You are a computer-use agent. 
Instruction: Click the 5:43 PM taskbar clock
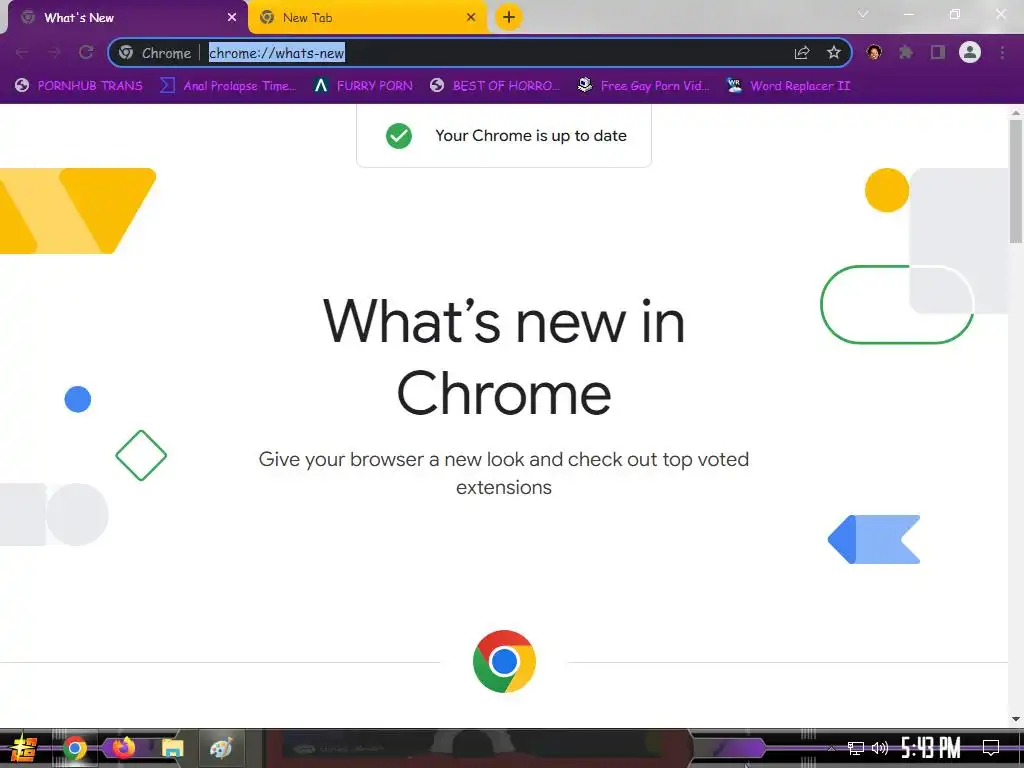[931, 748]
